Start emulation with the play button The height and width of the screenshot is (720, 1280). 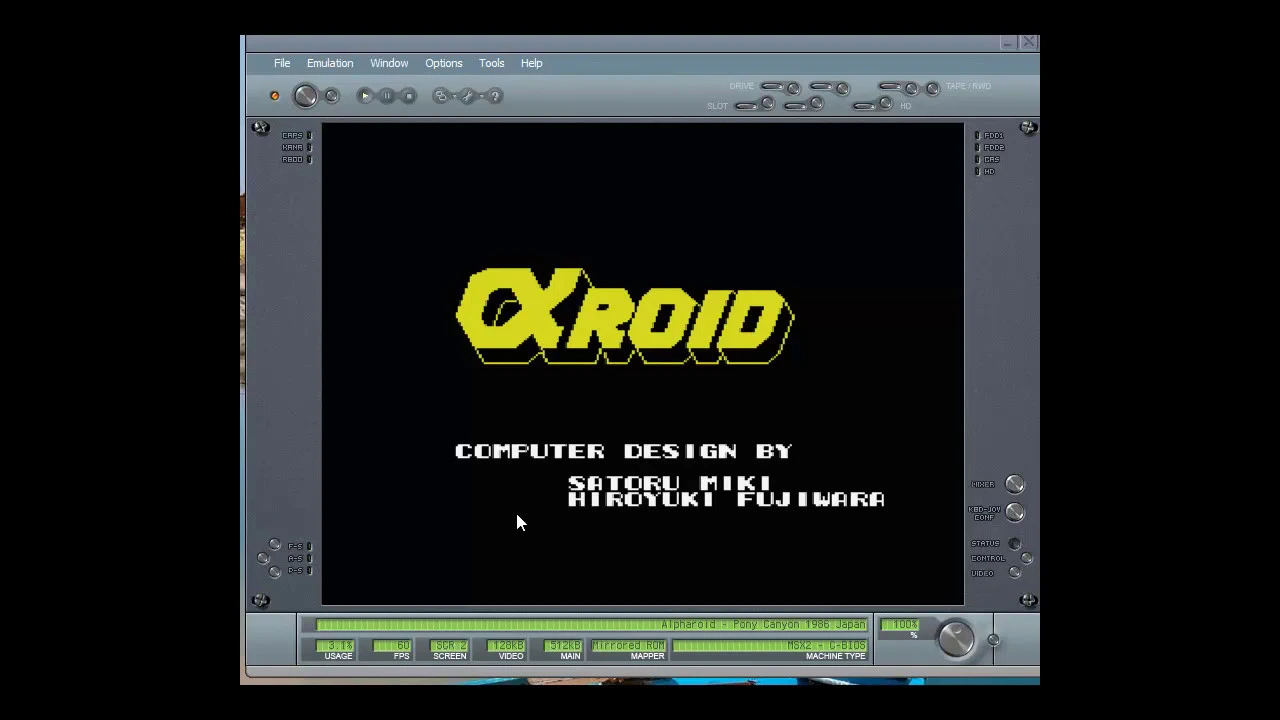365,96
